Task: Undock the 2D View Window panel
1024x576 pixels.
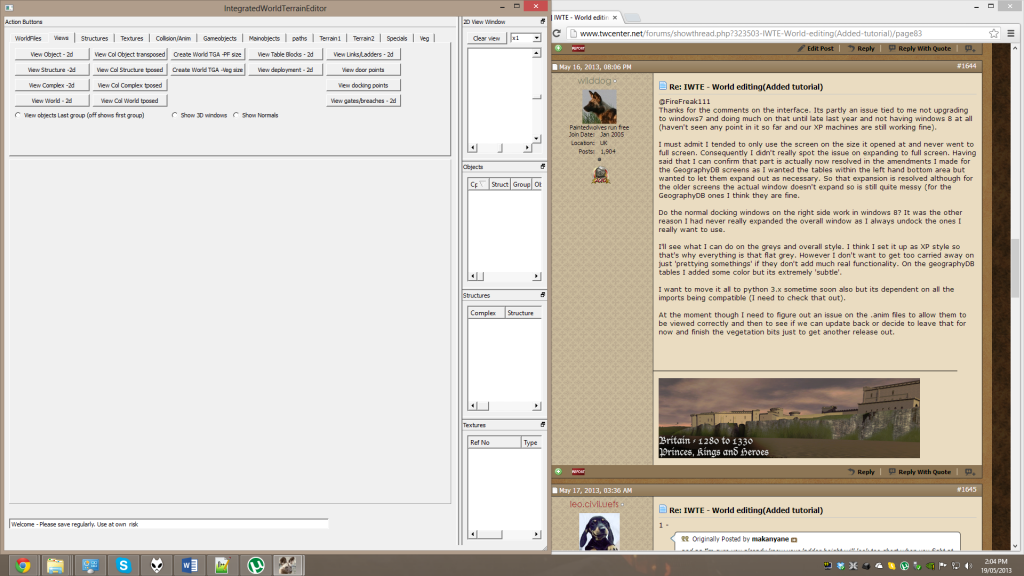Action: pos(543,21)
